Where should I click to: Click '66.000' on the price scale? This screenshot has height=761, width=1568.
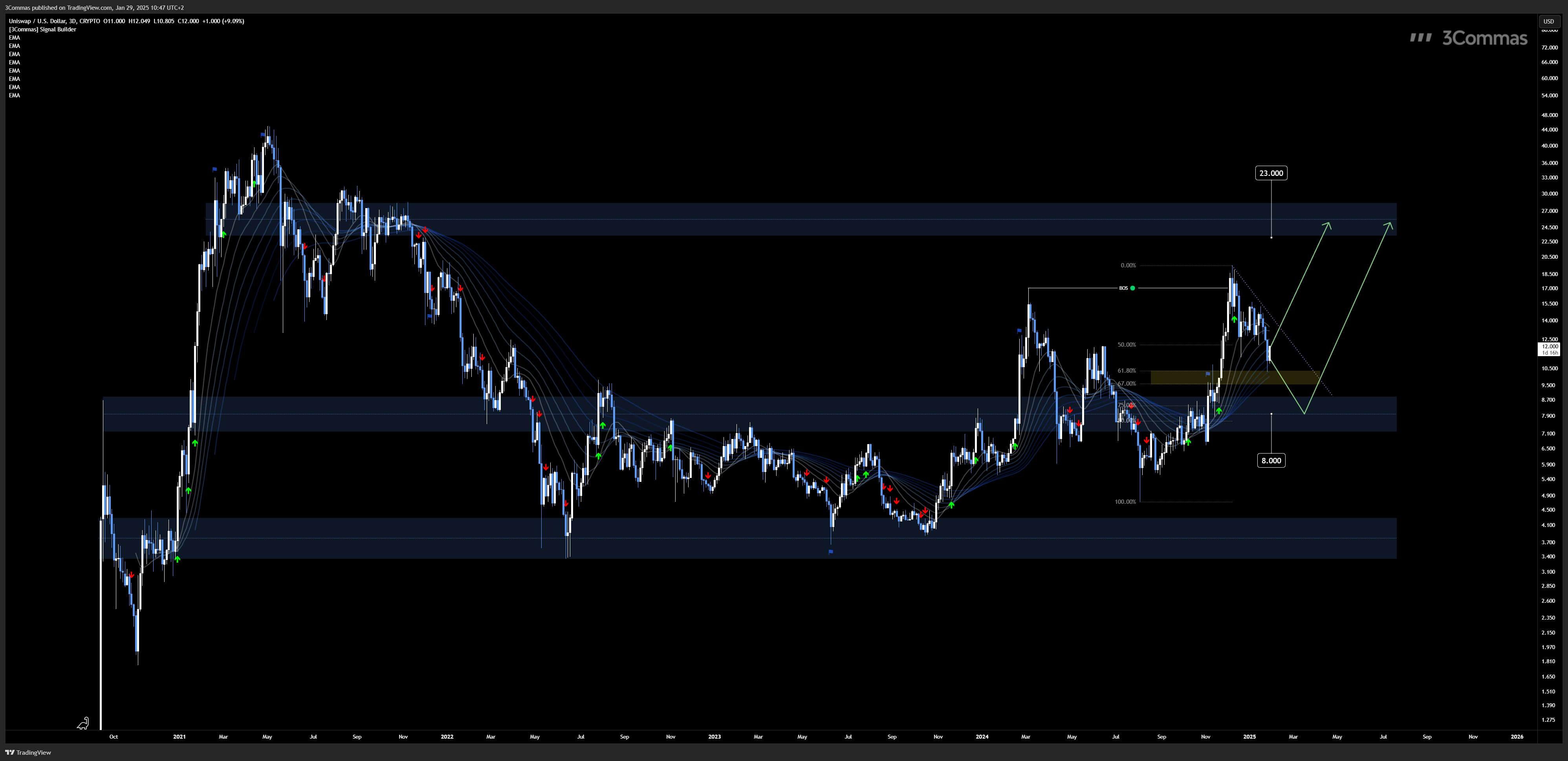[1549, 62]
